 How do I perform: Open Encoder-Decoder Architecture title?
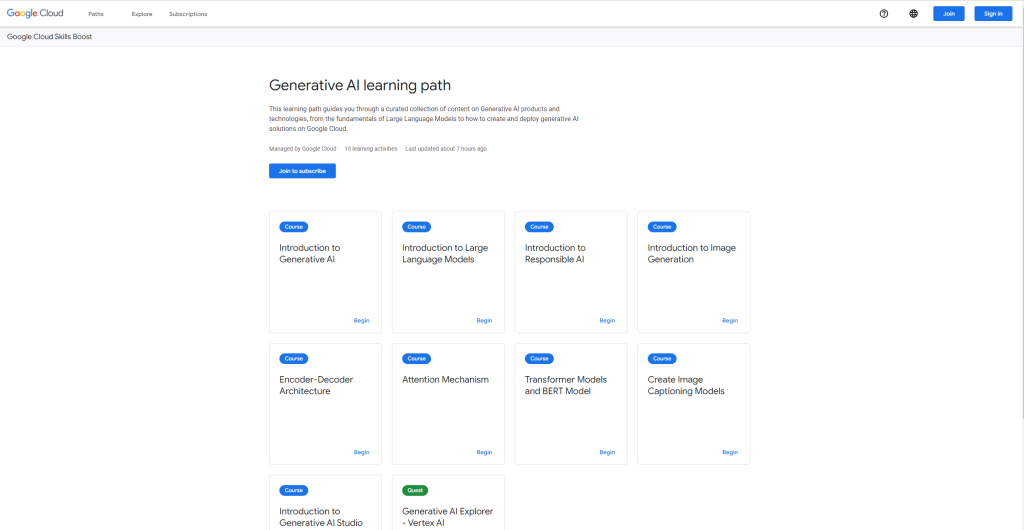coord(316,385)
